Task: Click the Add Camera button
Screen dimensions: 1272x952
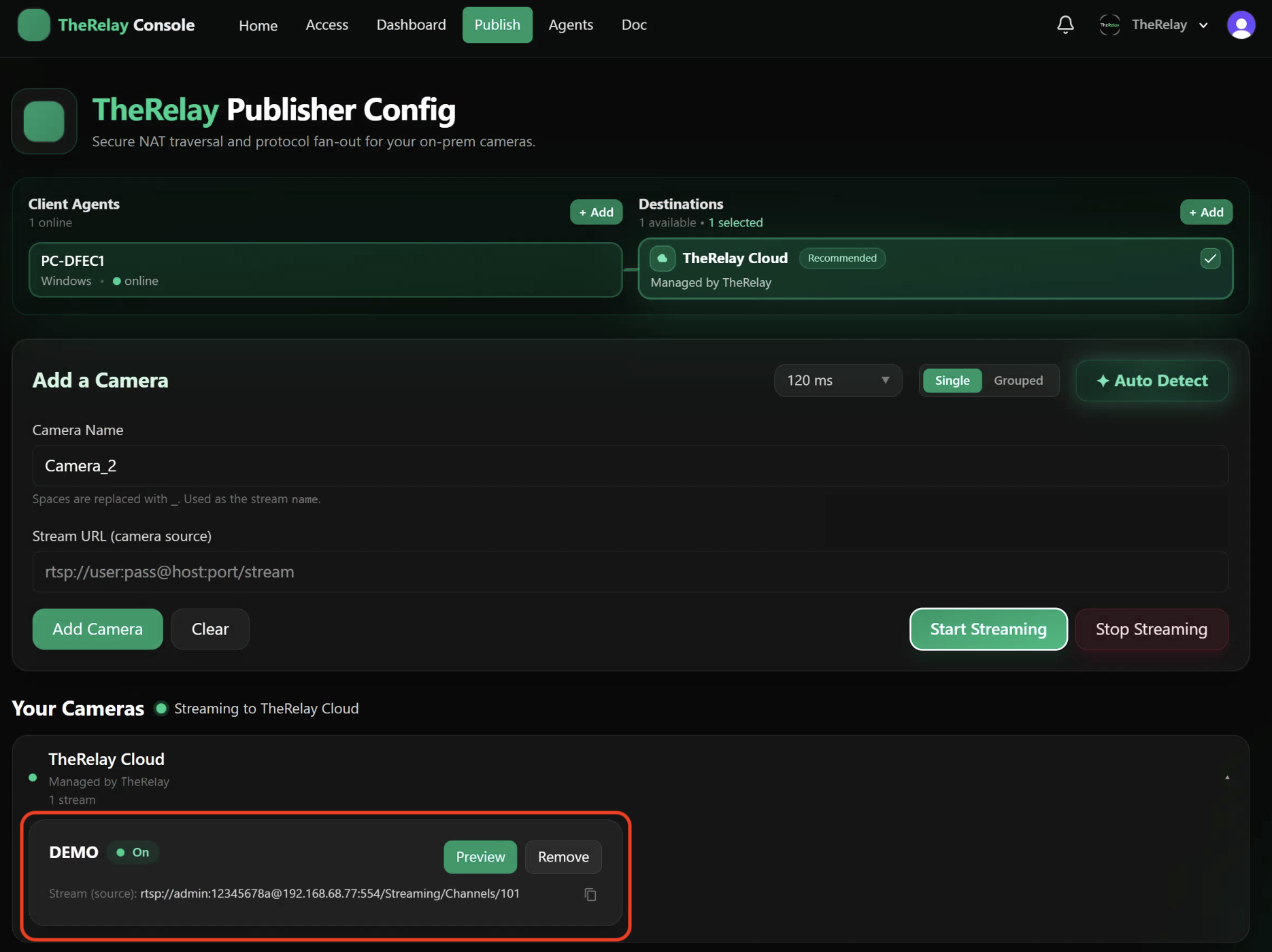Action: 97,629
